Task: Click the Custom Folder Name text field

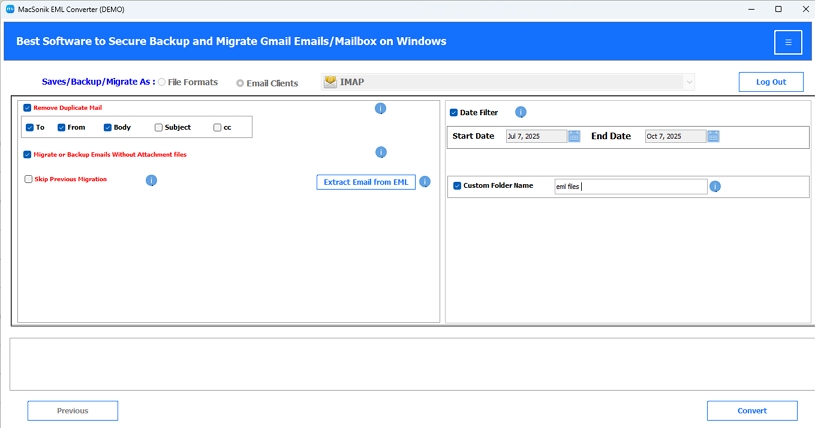Action: (x=630, y=187)
